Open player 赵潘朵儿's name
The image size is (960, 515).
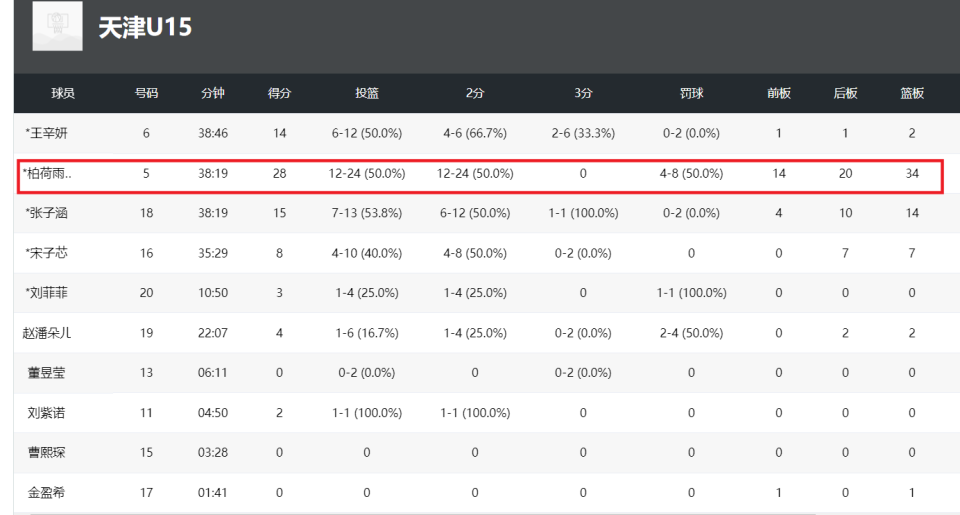click(x=47, y=333)
